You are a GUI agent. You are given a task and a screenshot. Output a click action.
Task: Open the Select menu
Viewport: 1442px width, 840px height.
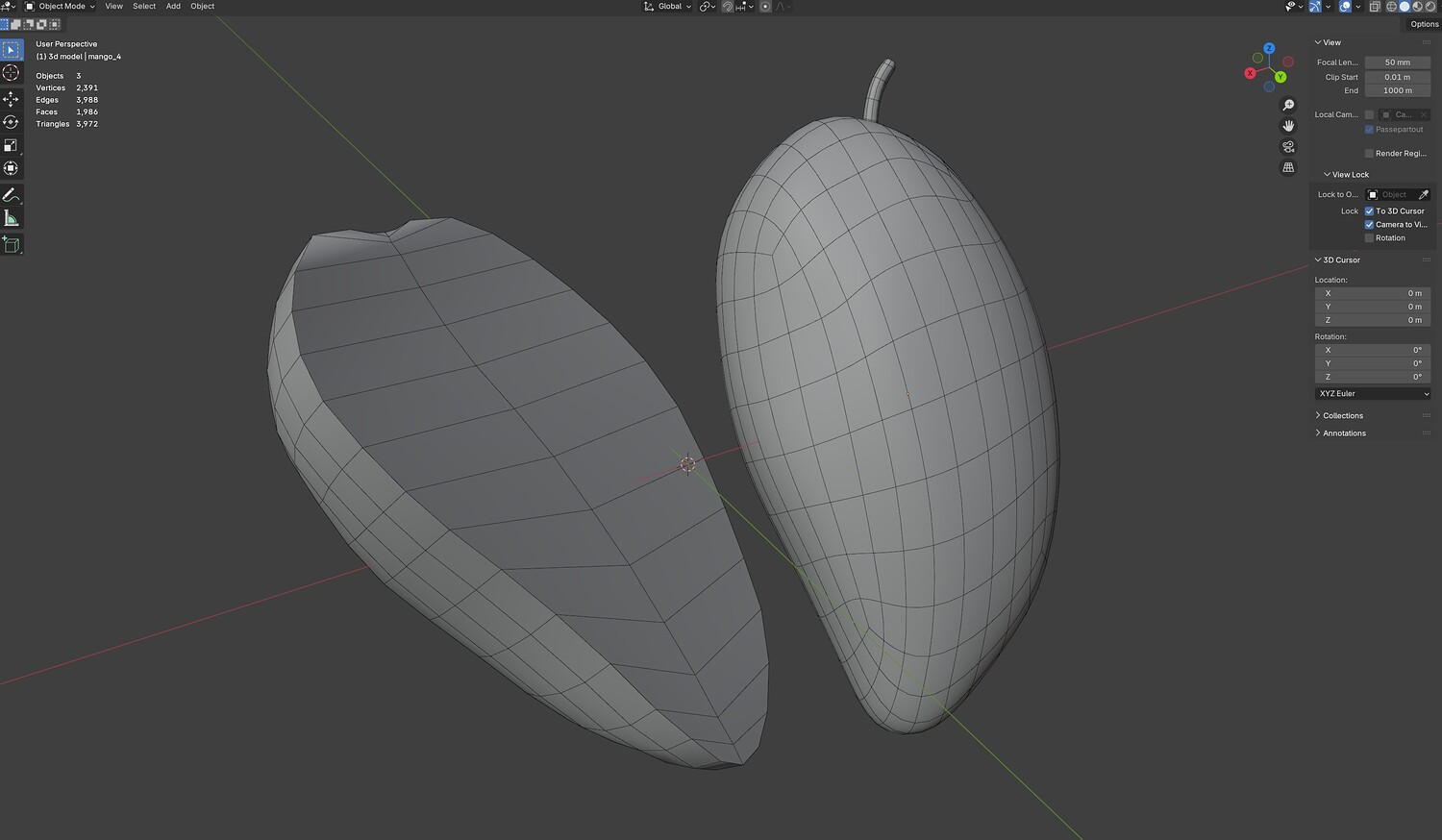point(144,7)
